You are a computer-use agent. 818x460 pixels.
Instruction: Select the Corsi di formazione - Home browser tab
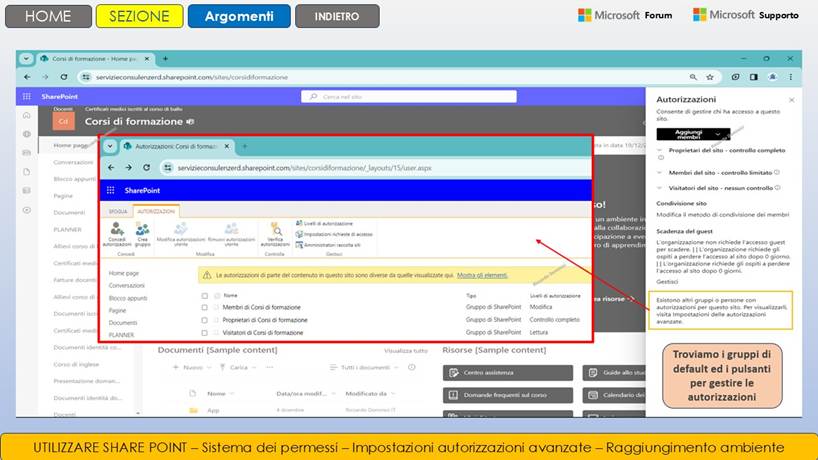tap(94, 59)
